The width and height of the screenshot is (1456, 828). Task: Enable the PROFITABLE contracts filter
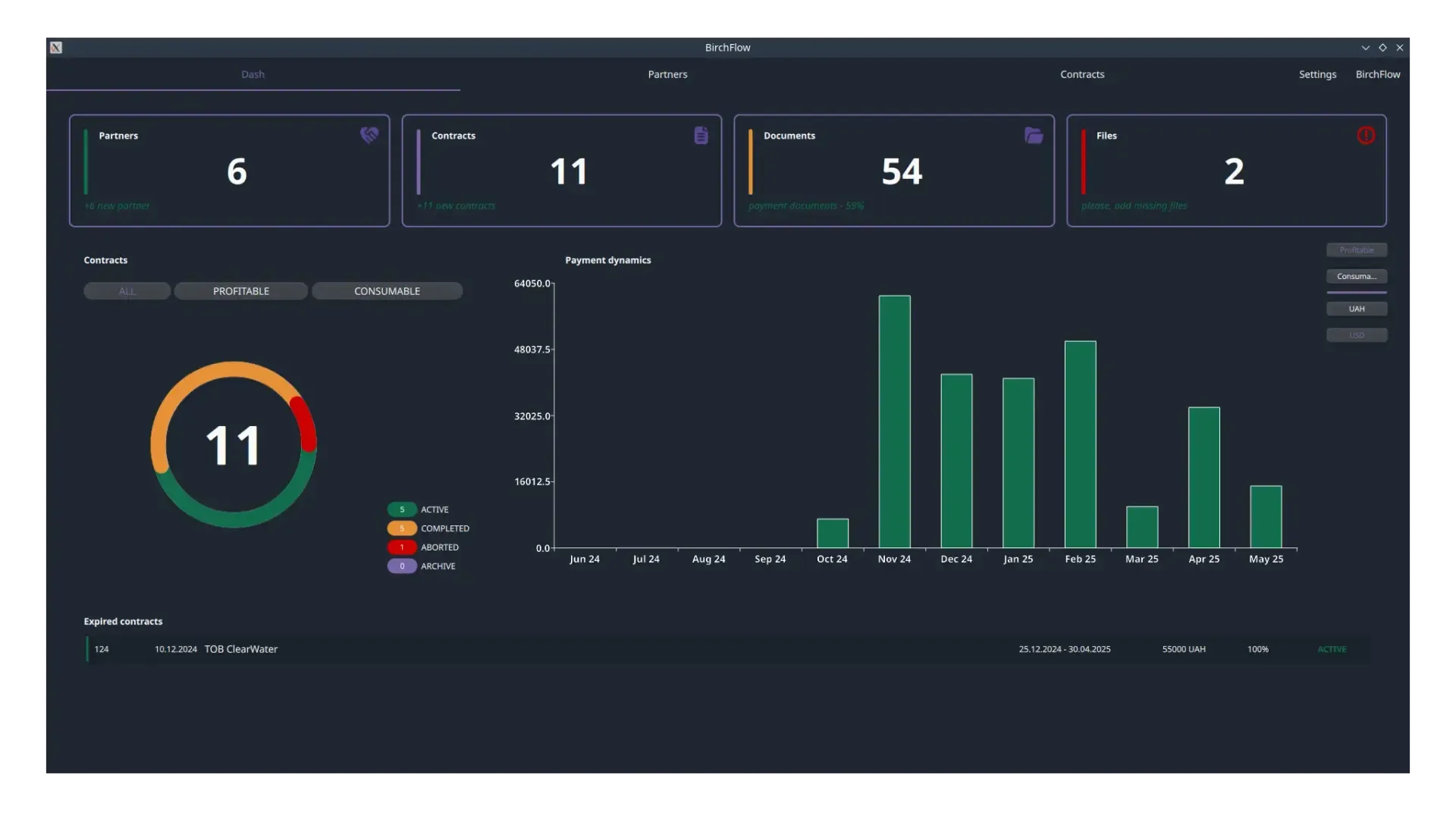coord(240,290)
